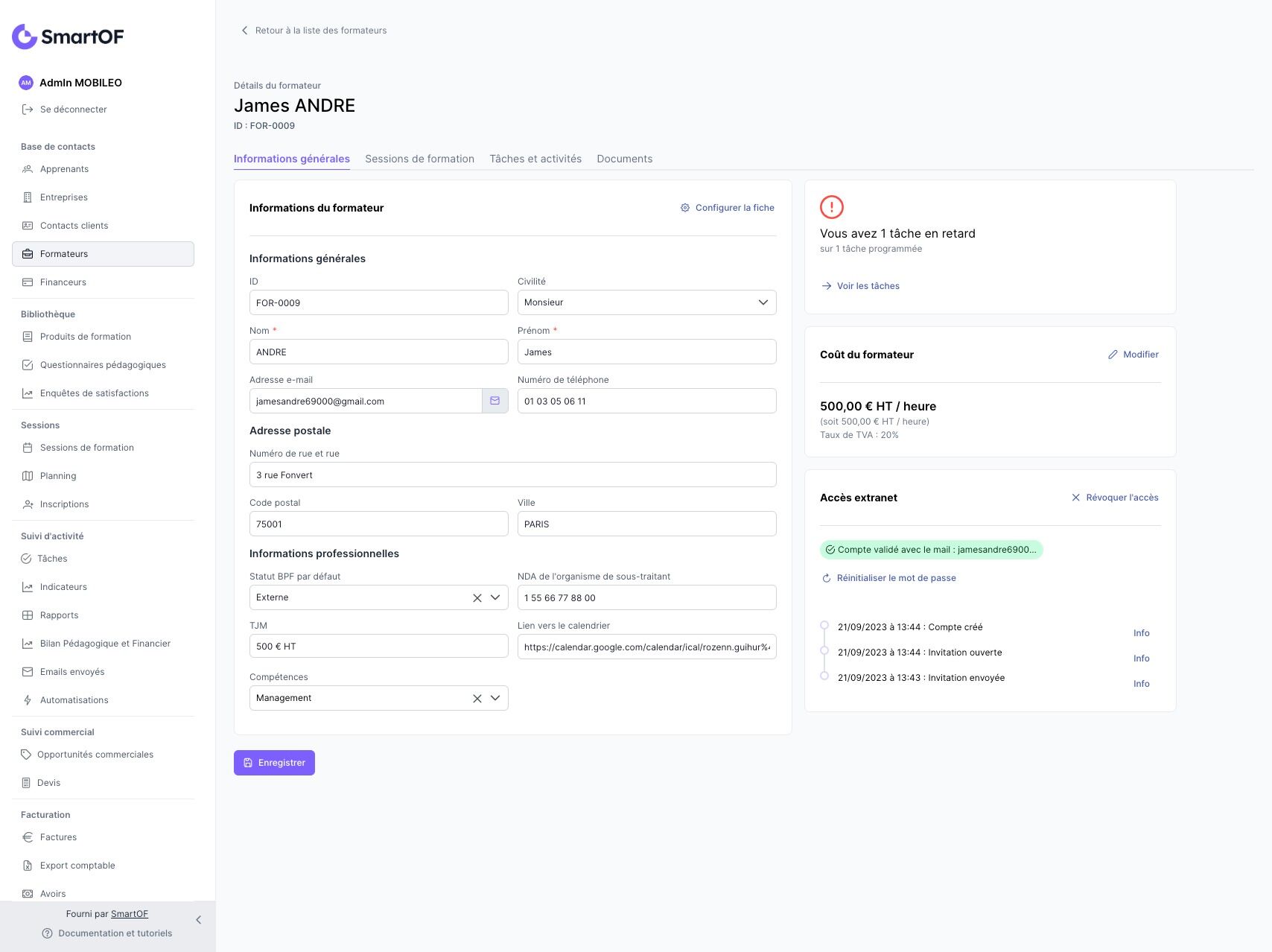The height and width of the screenshot is (952, 1272).
Task: Click the Réinitialiser le mot de passe icon
Action: 826,578
